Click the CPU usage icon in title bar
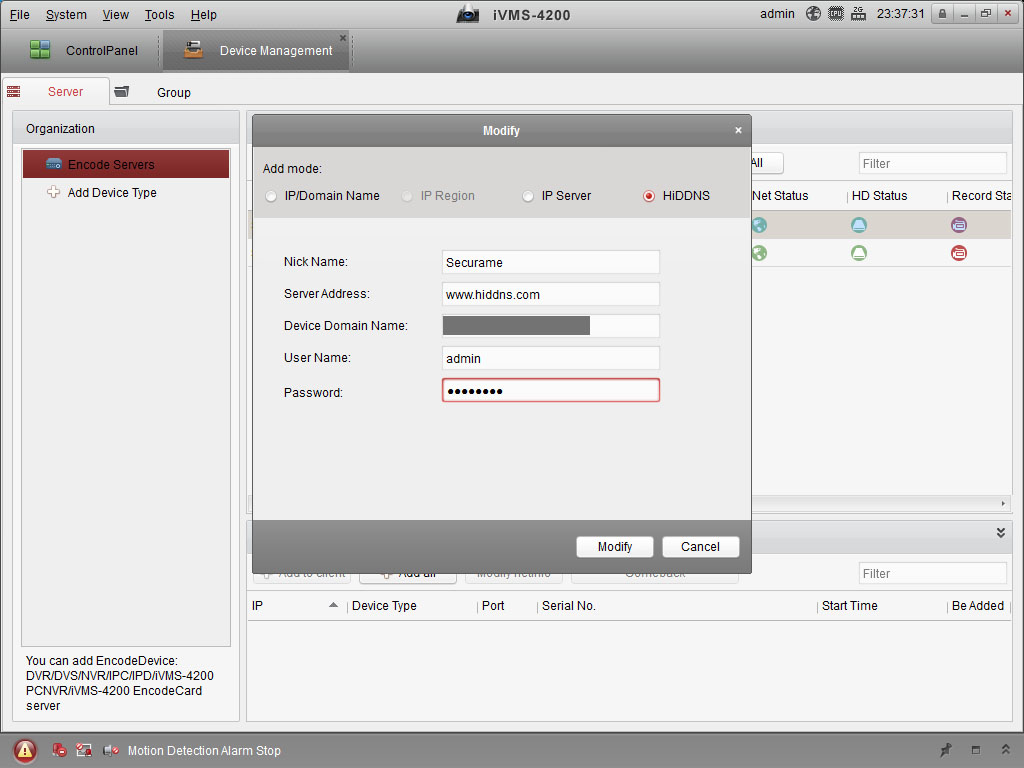 pos(836,14)
